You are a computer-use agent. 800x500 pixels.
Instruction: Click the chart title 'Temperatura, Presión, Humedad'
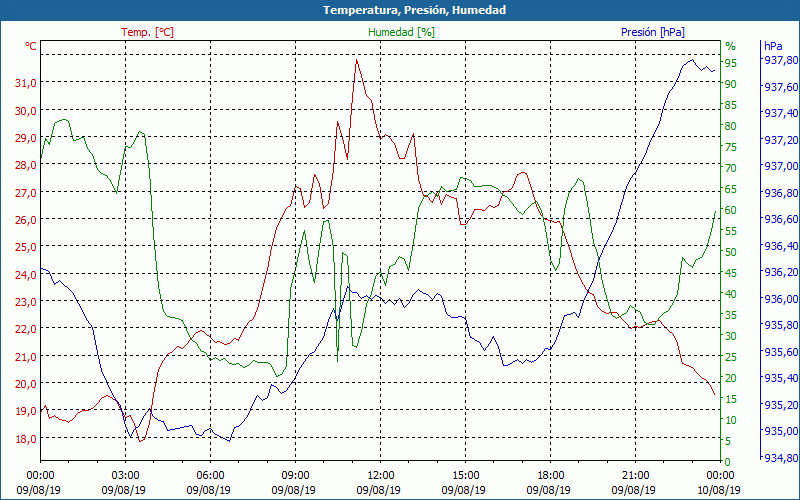[414, 10]
